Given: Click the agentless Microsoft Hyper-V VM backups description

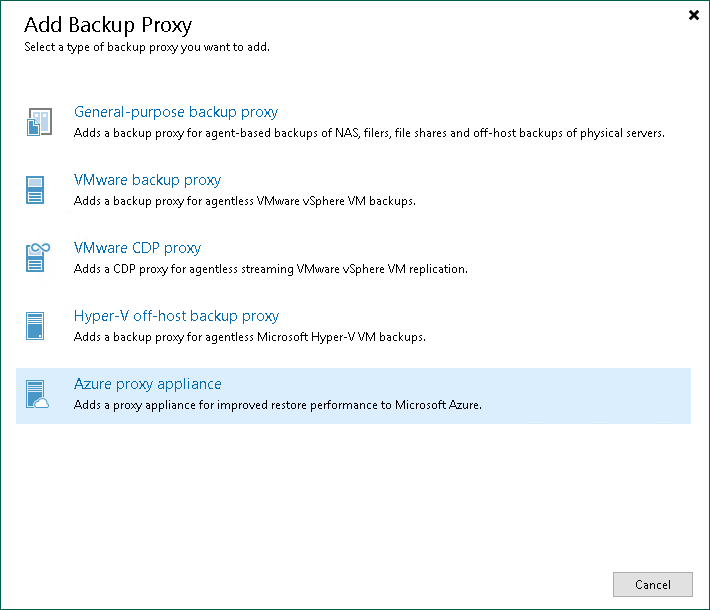Looking at the screenshot, I should tap(250, 337).
